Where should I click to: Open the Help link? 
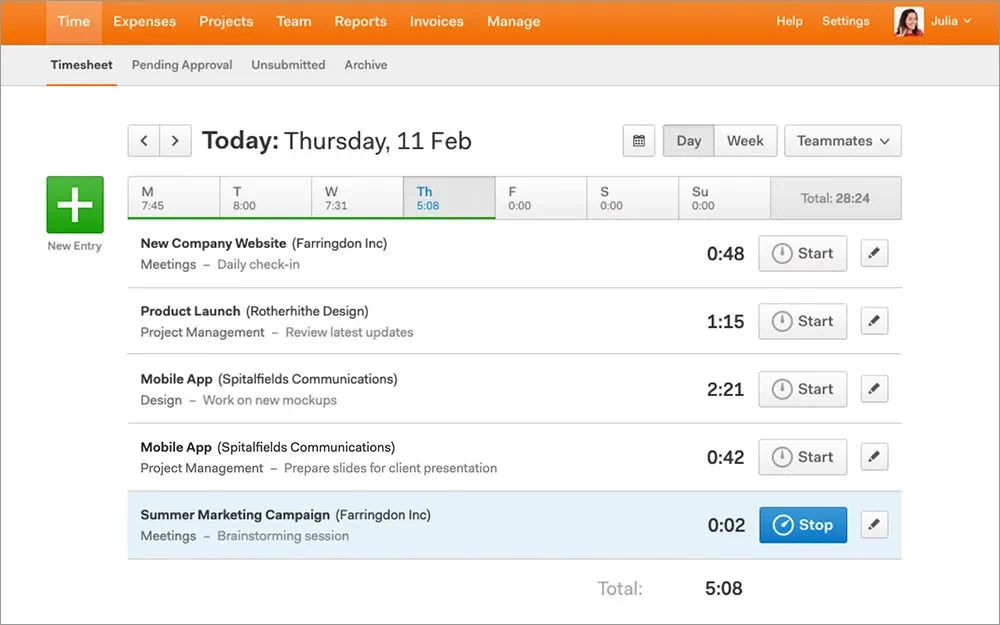(789, 21)
